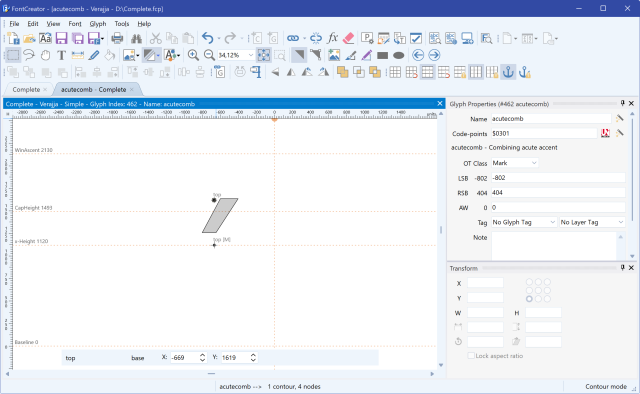Screen dimensions: 640x394
Task: Close the Transform panel
Action: (x=631, y=267)
